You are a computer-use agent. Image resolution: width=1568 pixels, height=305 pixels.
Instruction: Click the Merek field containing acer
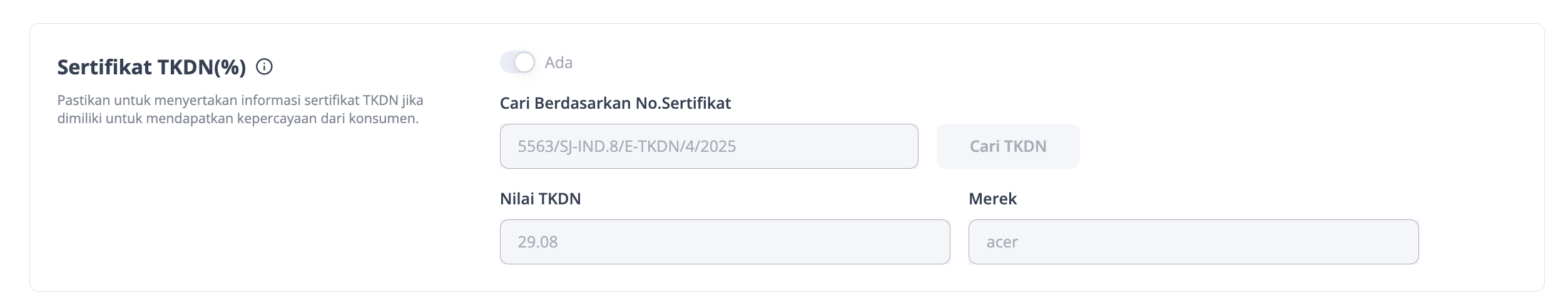coord(1193,242)
